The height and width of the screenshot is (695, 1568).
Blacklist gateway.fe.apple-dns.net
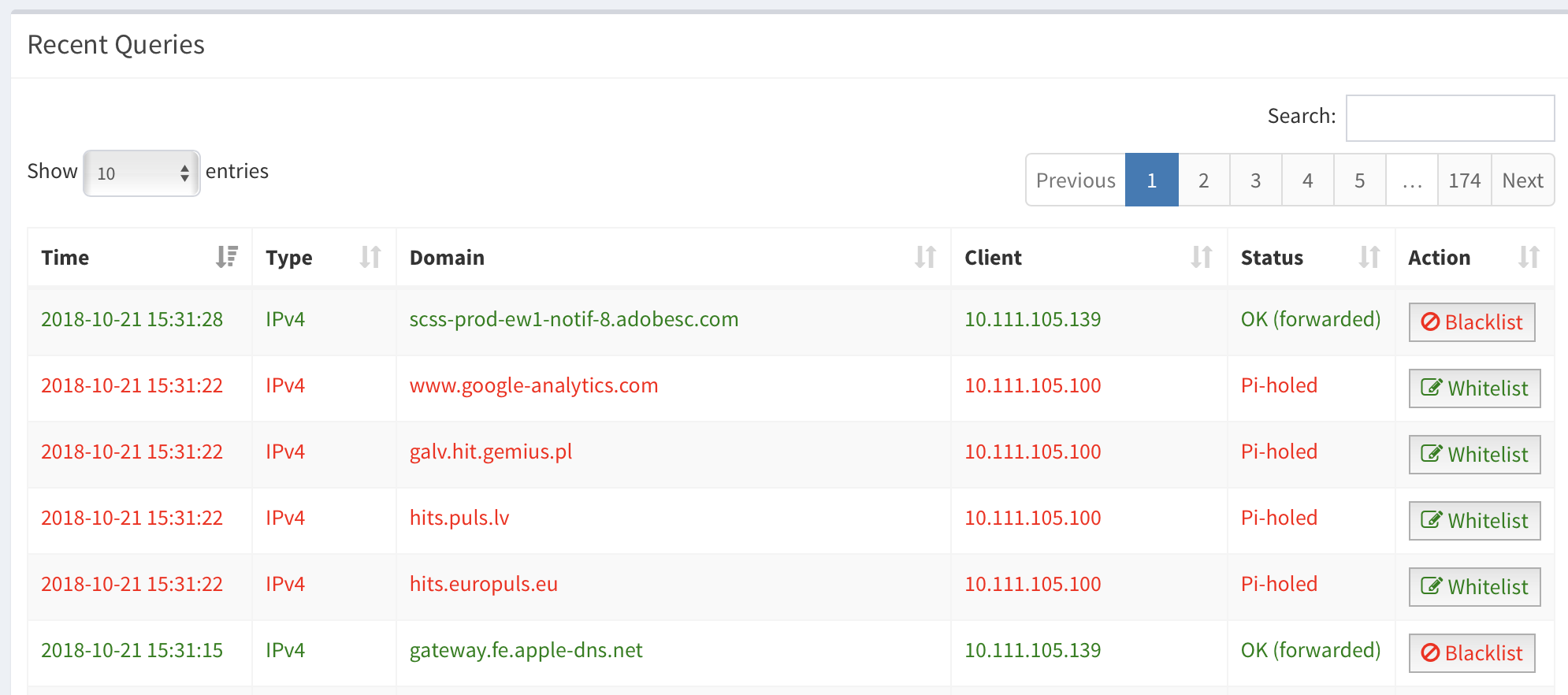1472,653
